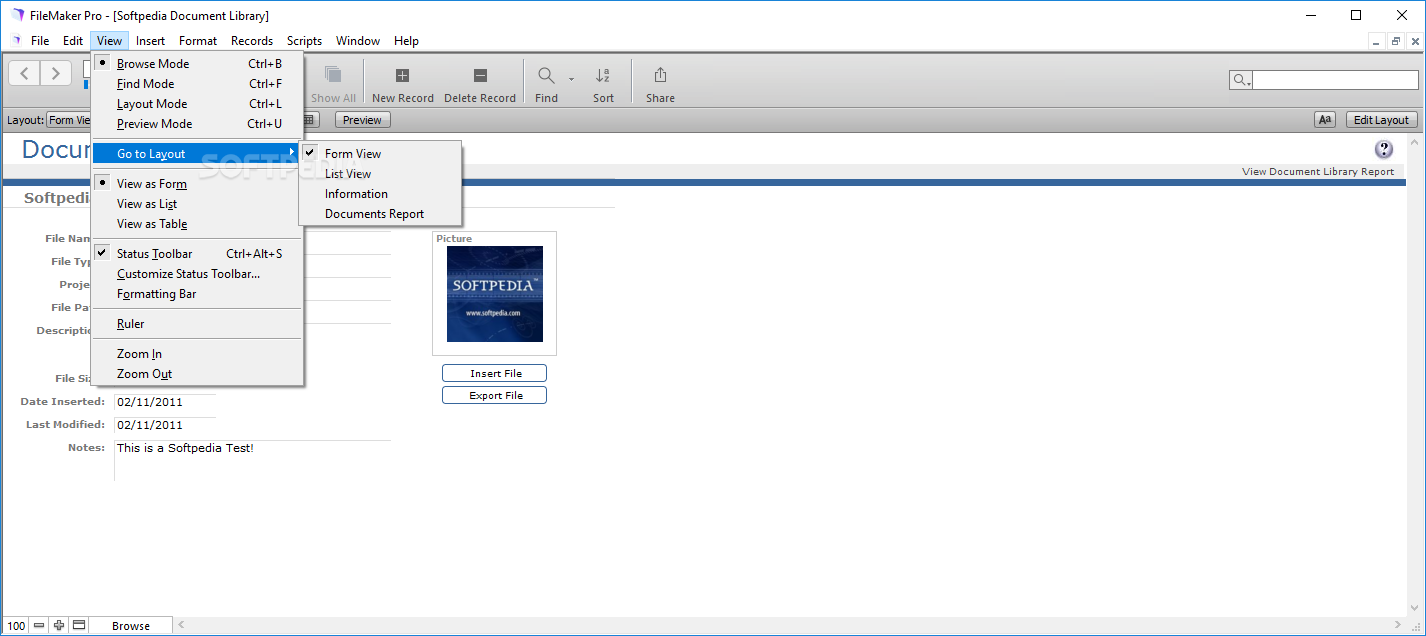This screenshot has width=1426, height=636.
Task: Sort the records
Action: click(603, 76)
